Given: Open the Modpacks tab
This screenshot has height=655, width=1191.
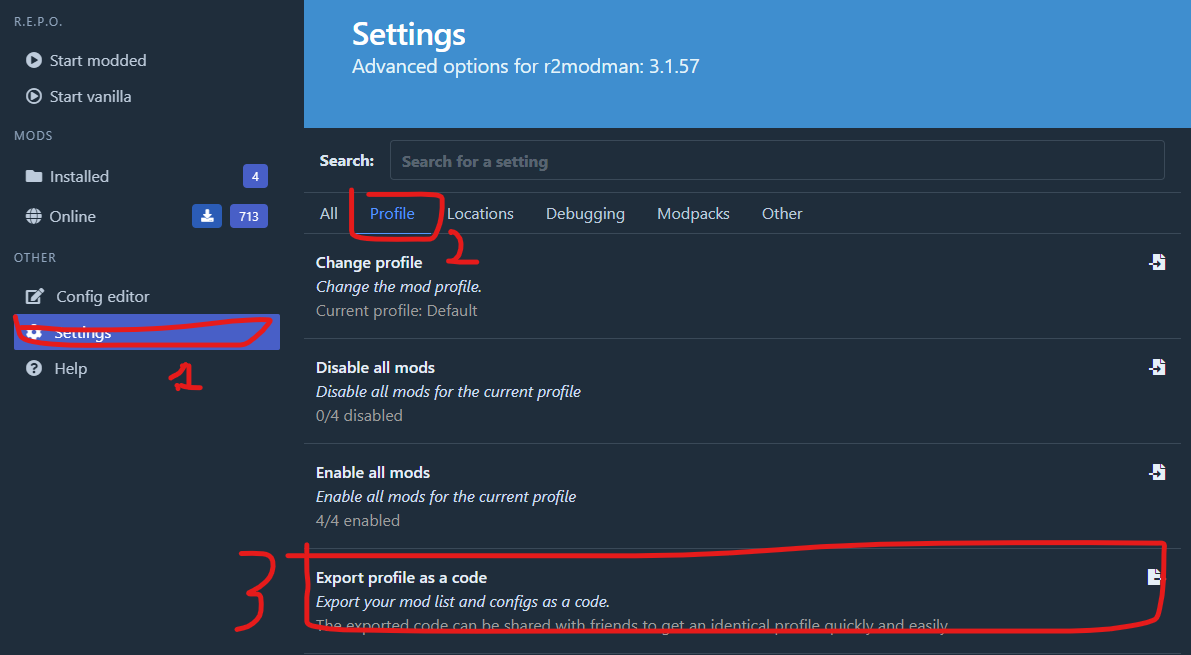Looking at the screenshot, I should coord(693,214).
